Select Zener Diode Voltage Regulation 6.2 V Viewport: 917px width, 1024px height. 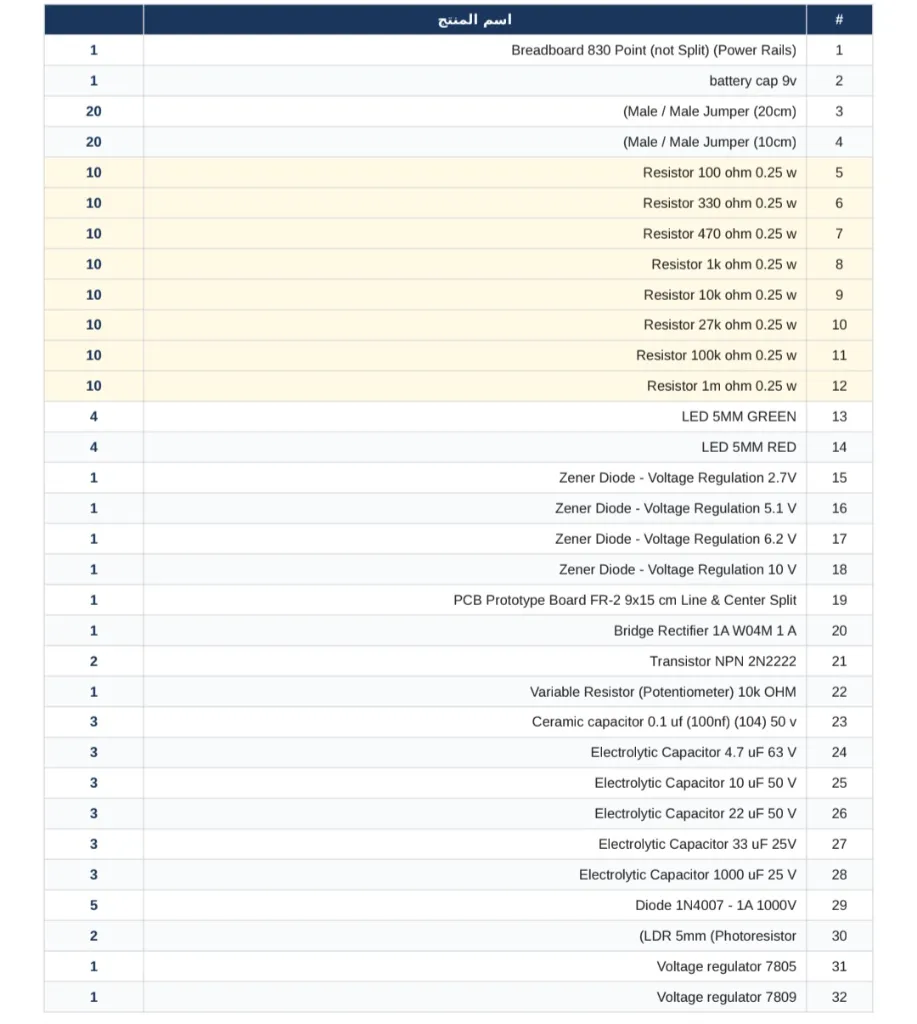click(x=675, y=539)
